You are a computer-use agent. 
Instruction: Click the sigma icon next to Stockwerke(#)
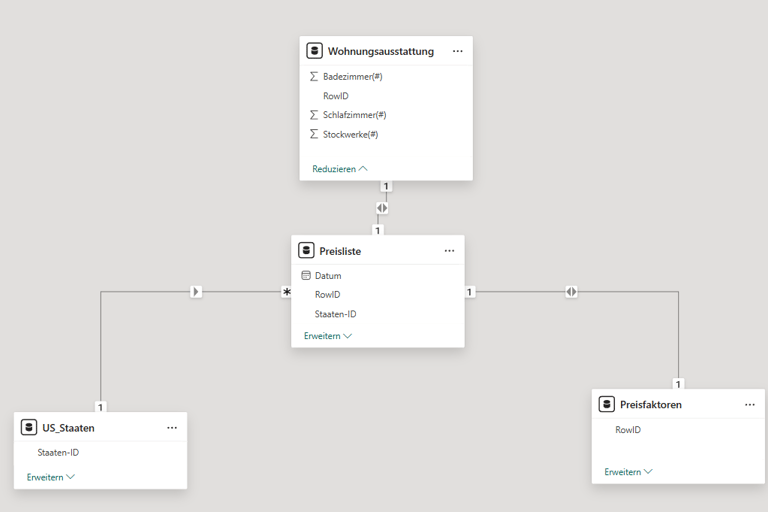(314, 134)
